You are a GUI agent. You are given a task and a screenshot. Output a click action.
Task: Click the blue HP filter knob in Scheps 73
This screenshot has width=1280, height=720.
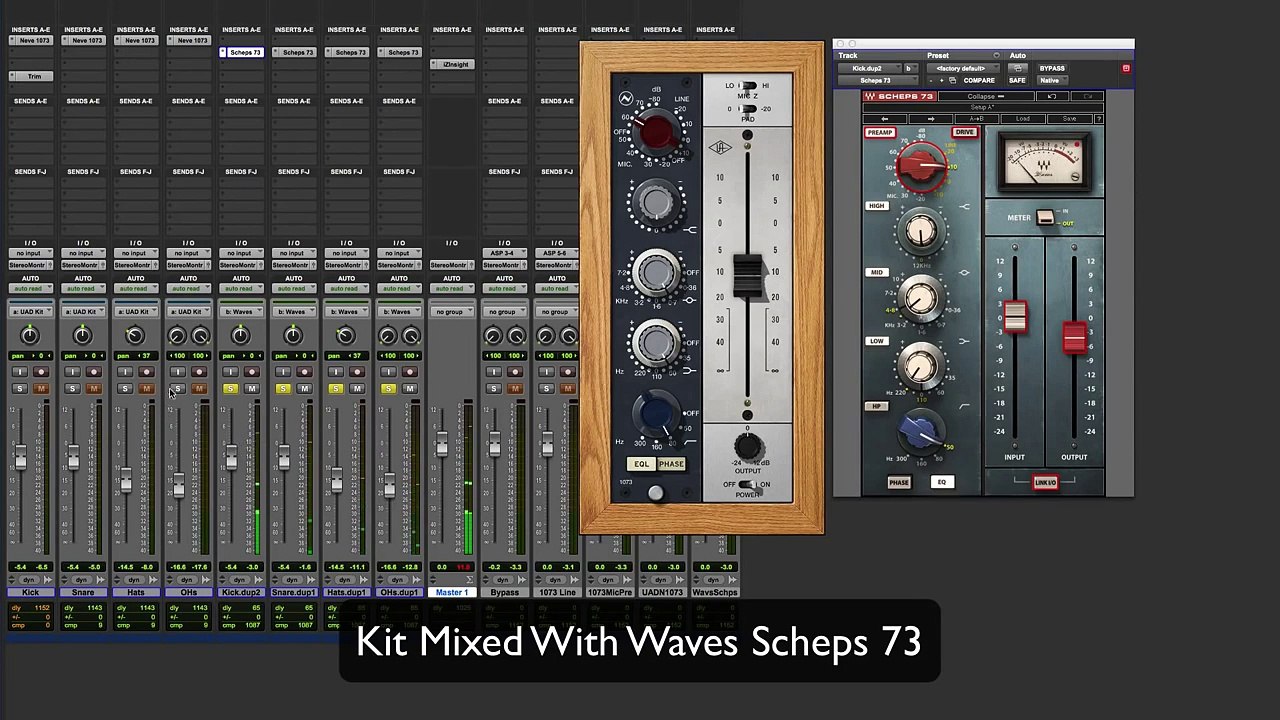tap(919, 430)
